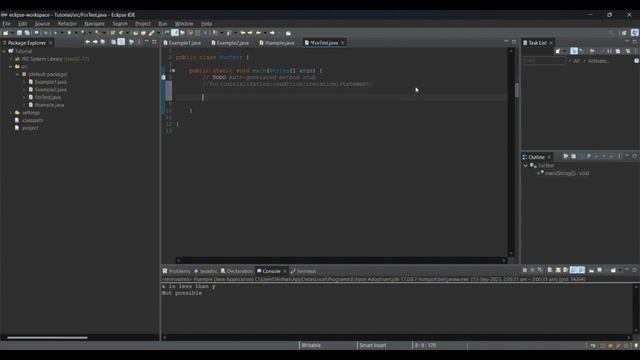Expand JRE System Library node
Image resolution: width=640 pixels, height=360 pixels.
11,59
